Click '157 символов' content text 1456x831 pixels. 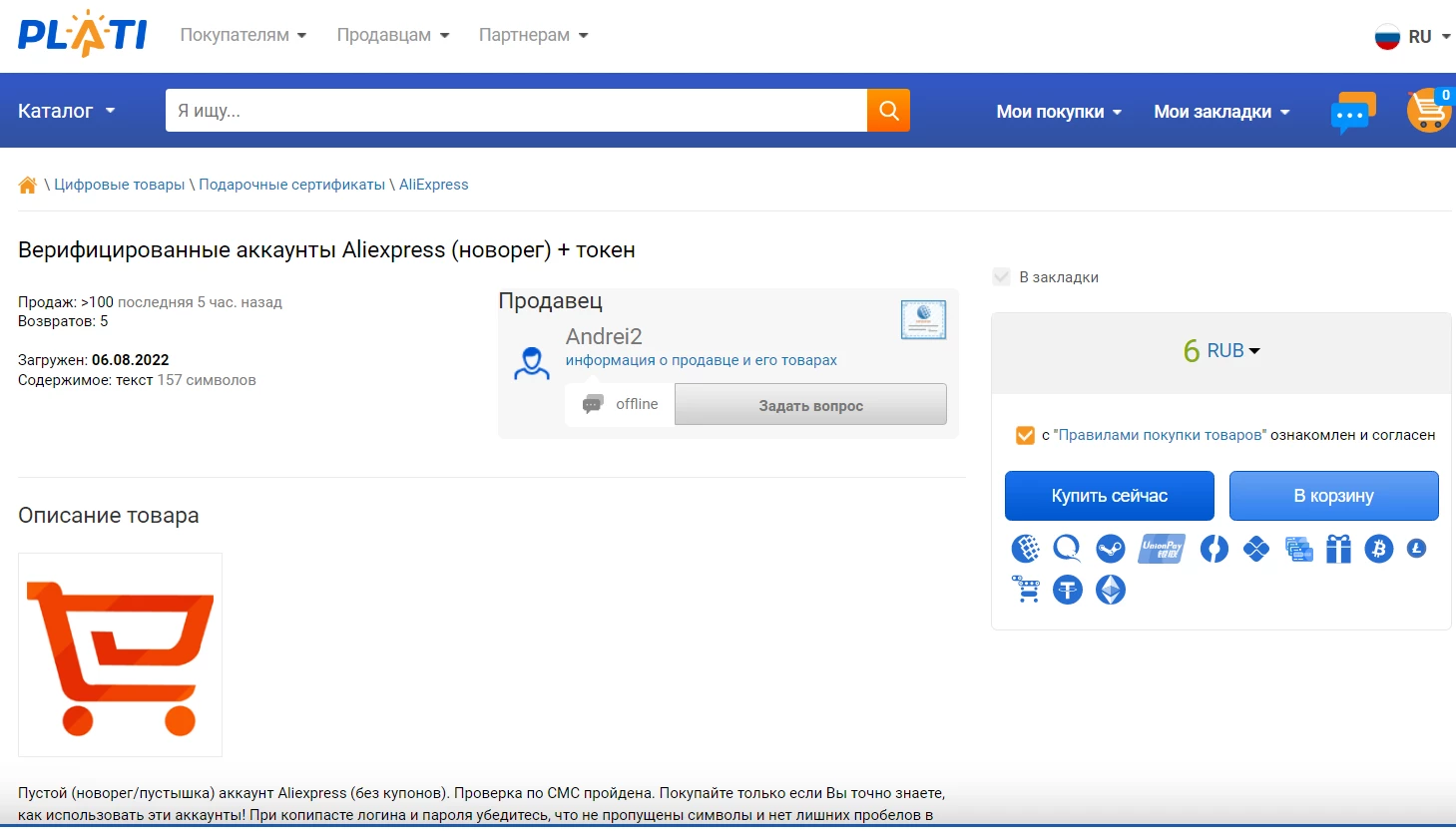coord(207,380)
